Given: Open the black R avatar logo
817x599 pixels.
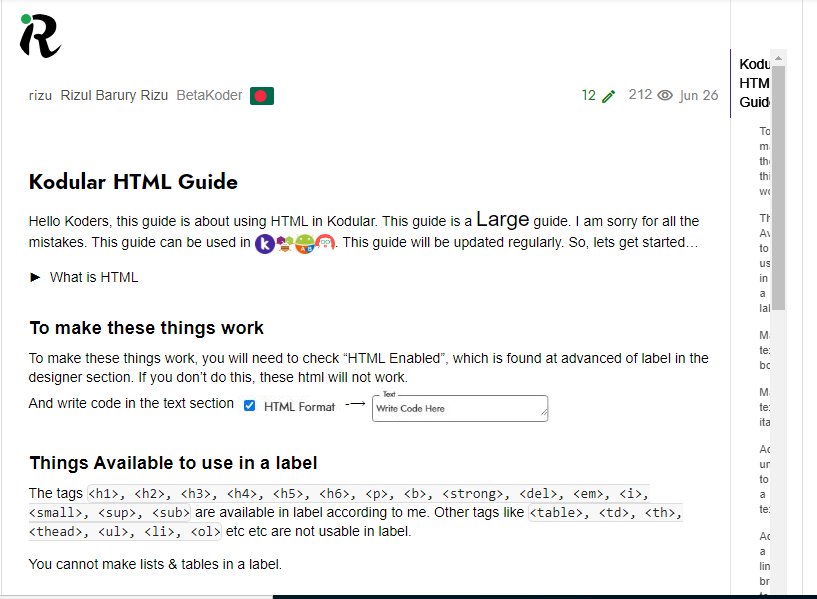Looking at the screenshot, I should click(x=40, y=35).
